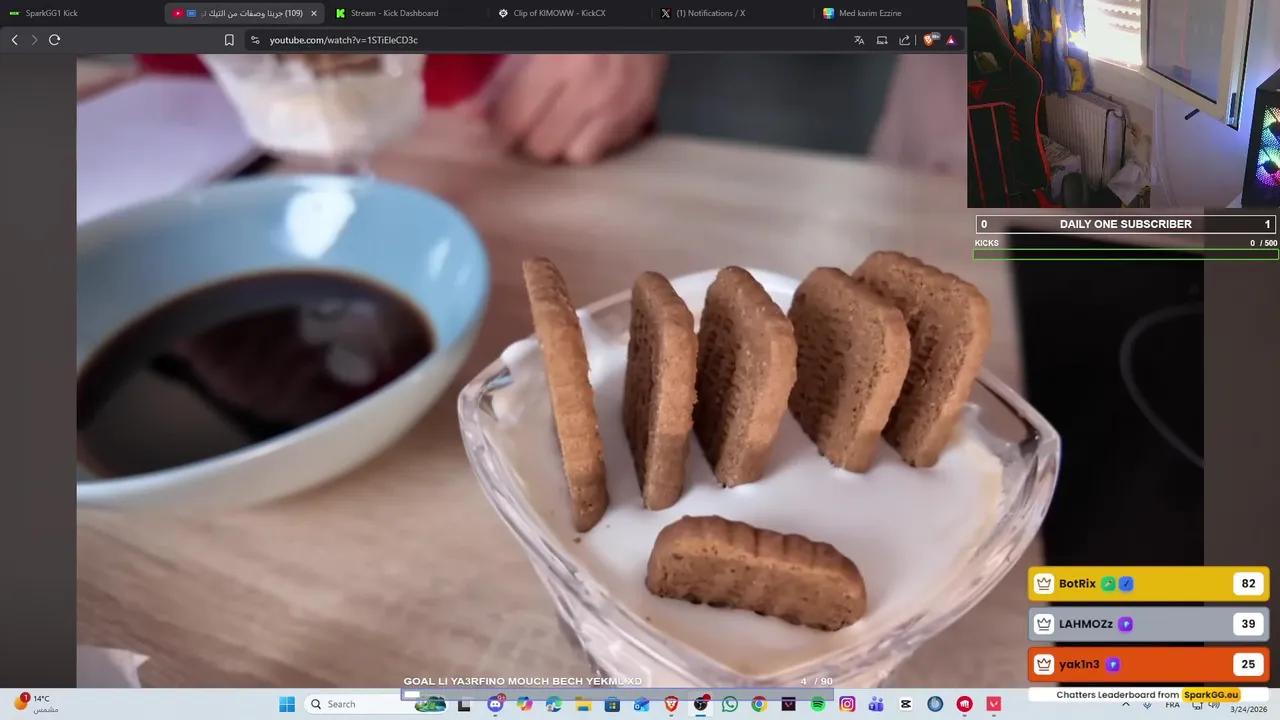Launch Copilot from the taskbar

click(524, 704)
